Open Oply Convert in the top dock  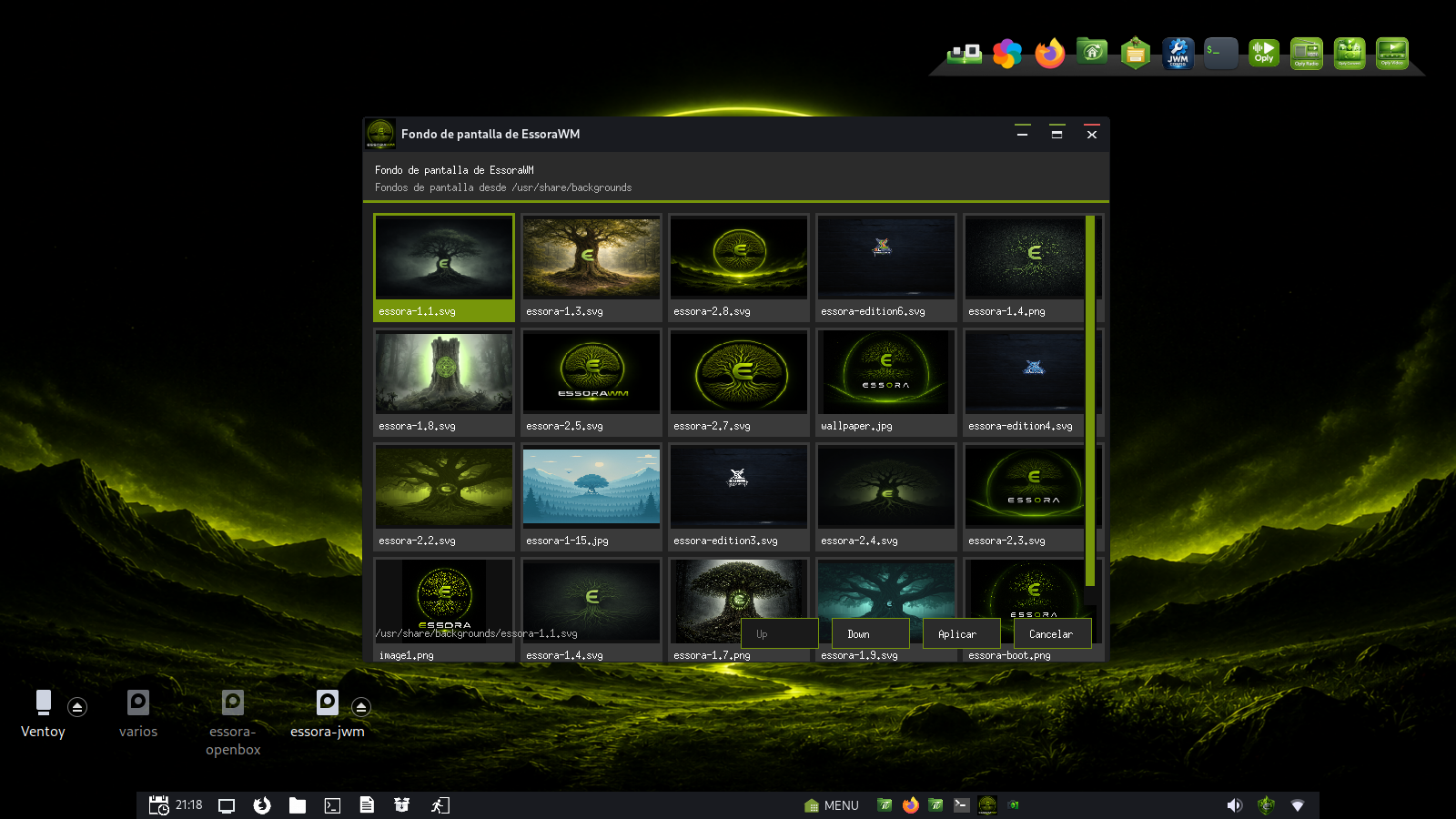(x=1350, y=54)
